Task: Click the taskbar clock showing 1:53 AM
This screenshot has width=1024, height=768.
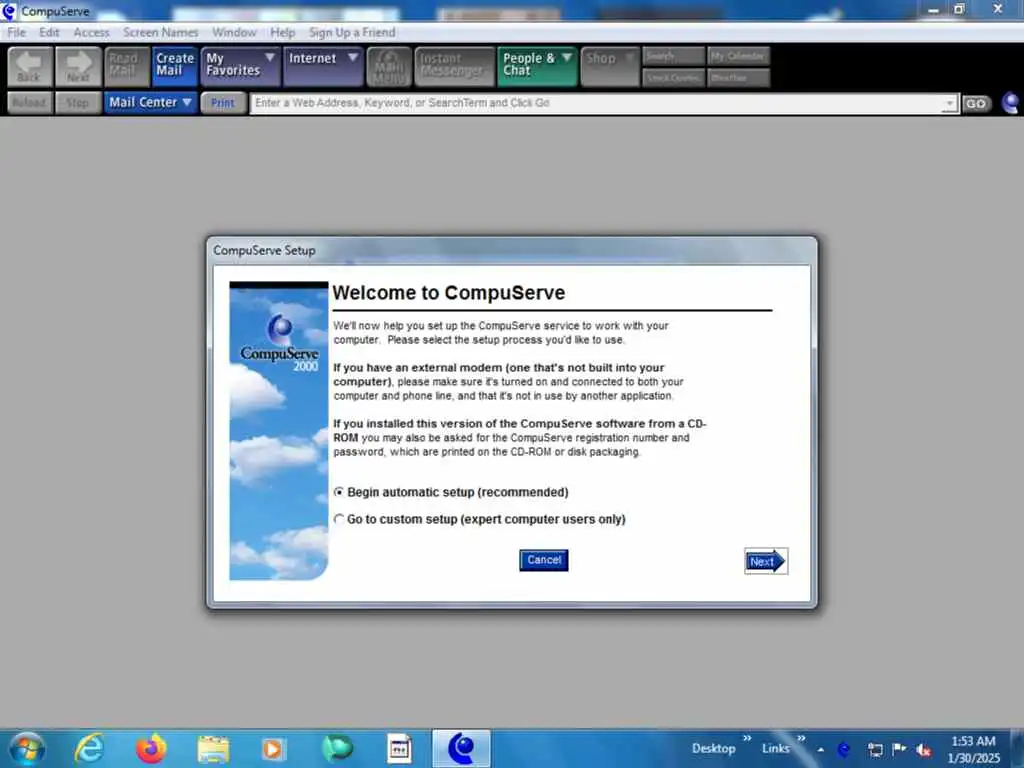Action: coord(974,749)
